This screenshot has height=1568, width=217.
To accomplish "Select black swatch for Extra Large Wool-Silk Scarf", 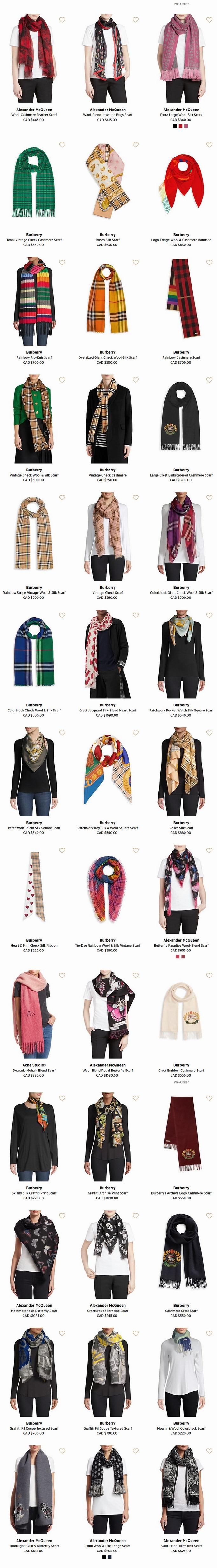I will 175,126.
